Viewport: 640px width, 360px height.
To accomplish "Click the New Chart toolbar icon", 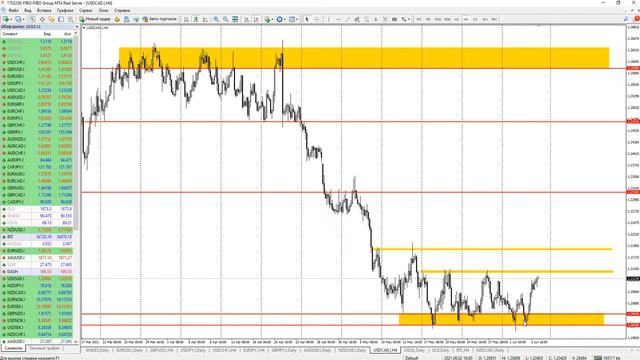I will (x=6, y=19).
